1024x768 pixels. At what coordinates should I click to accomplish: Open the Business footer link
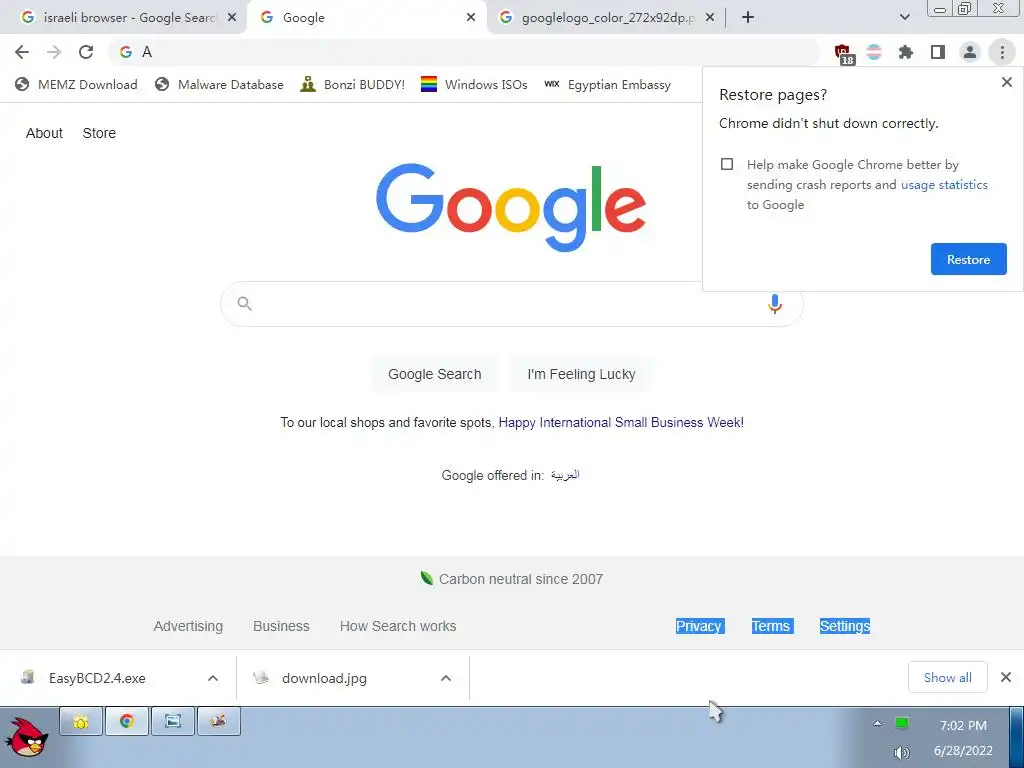click(x=281, y=626)
